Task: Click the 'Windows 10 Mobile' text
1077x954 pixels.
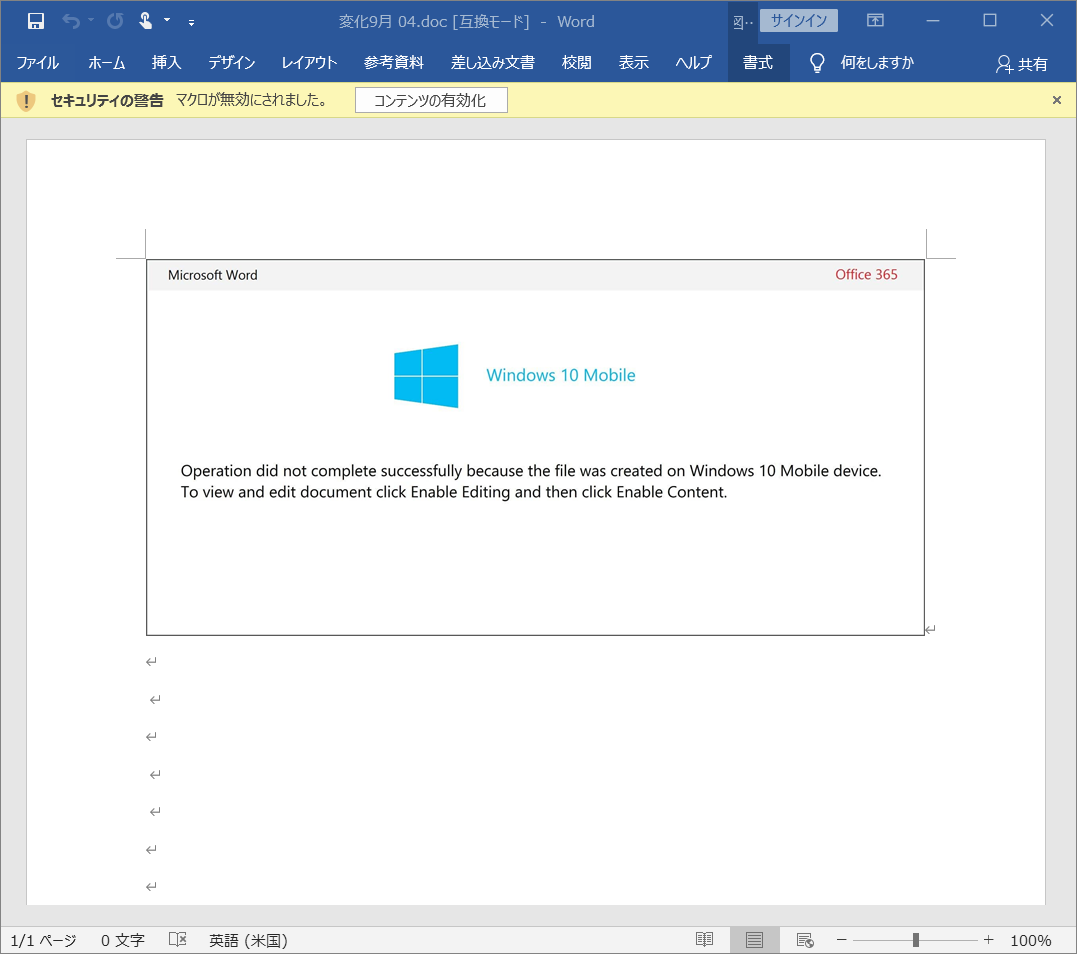Action: [560, 375]
